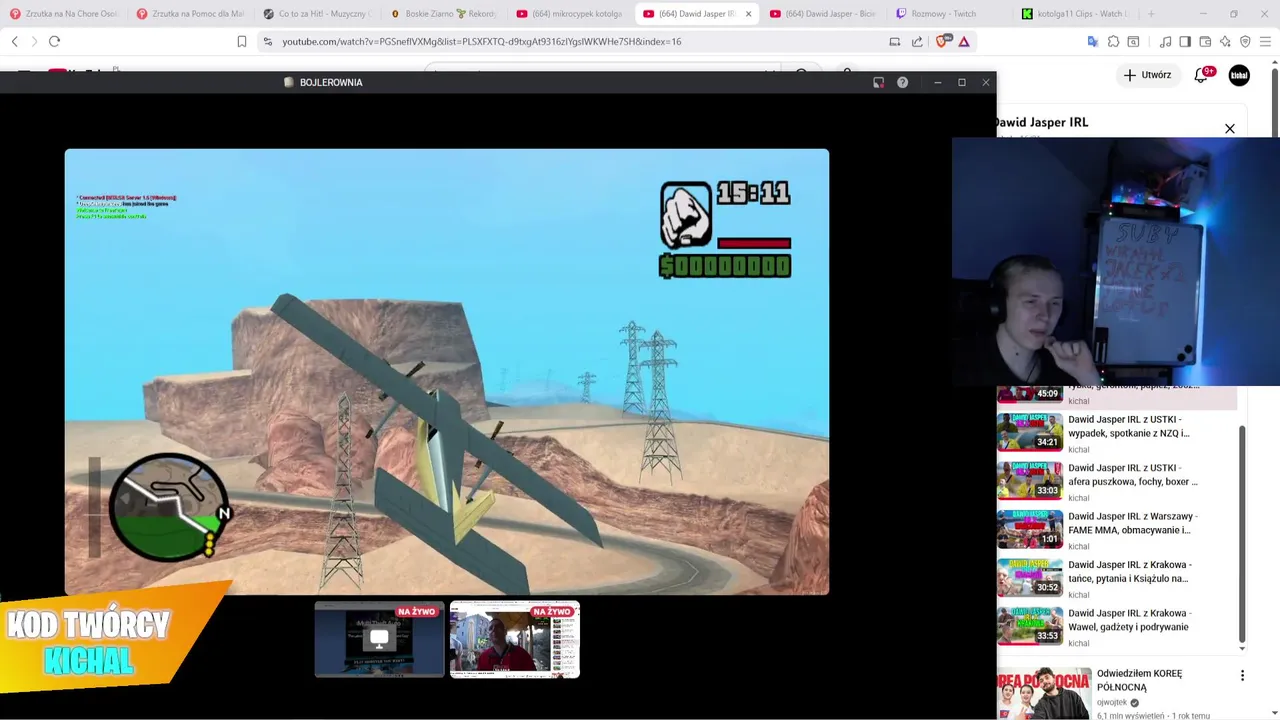
Task: Click the fist weapon icon in game HUD
Action: pos(686,215)
